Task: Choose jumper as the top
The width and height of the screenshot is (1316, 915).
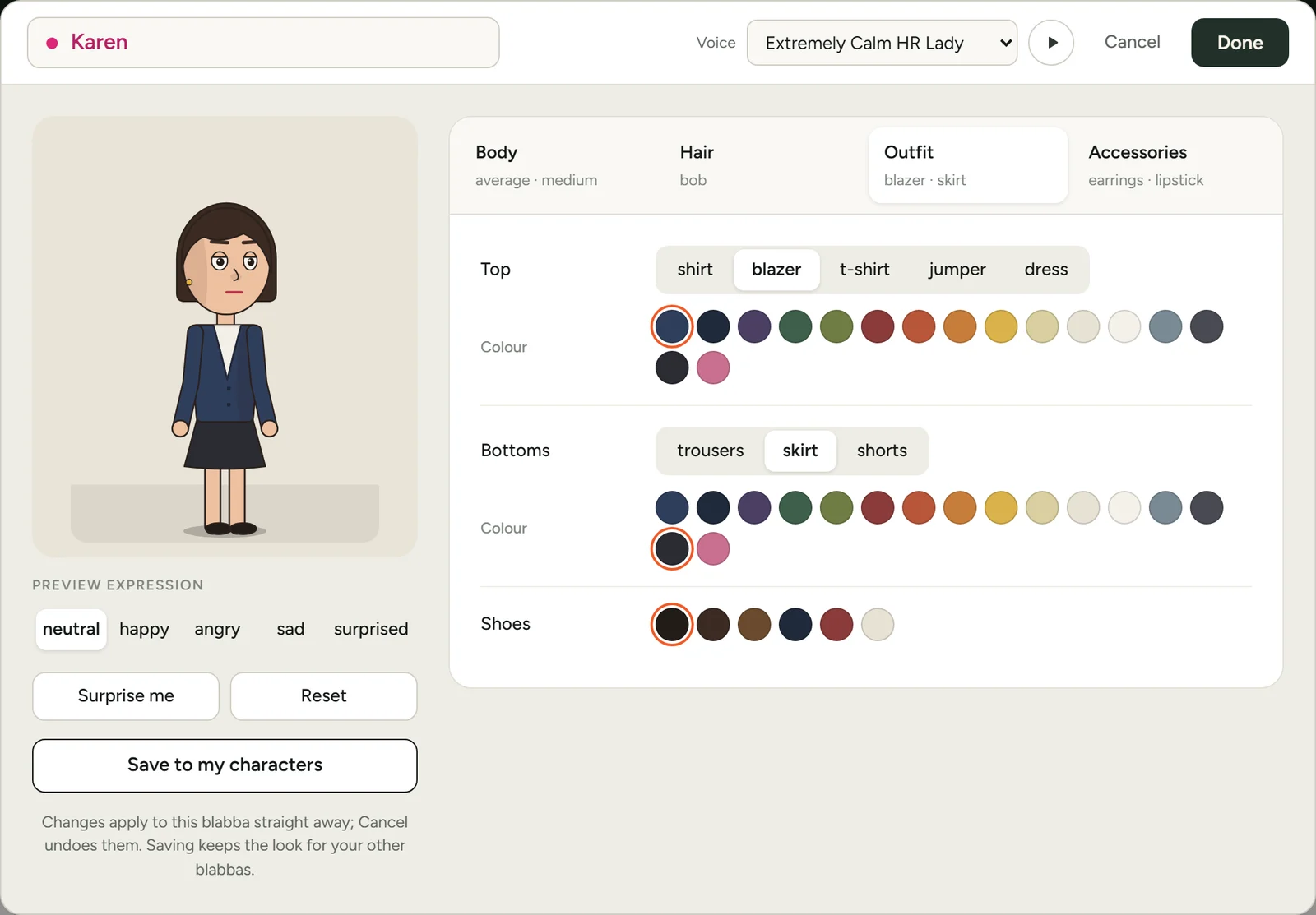Action: 957,270
